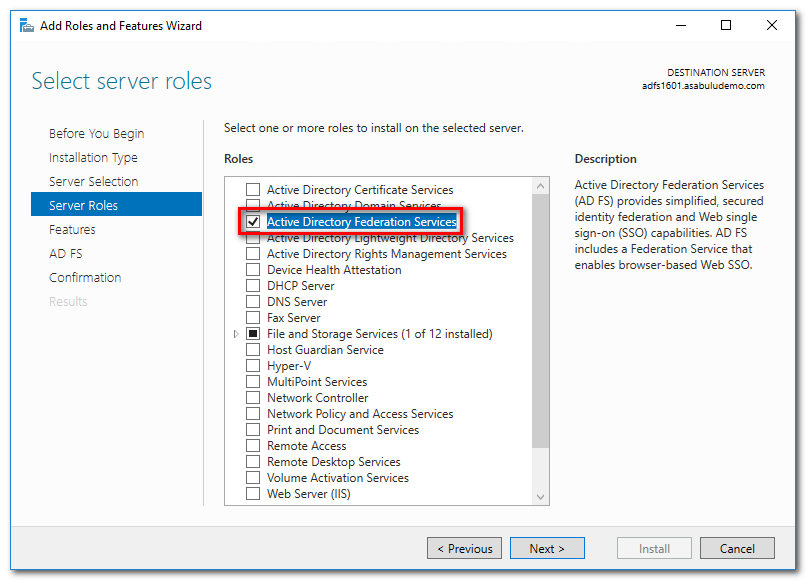This screenshot has height=581, width=807.
Task: Select the Network Controller checkbox
Action: [x=253, y=398]
